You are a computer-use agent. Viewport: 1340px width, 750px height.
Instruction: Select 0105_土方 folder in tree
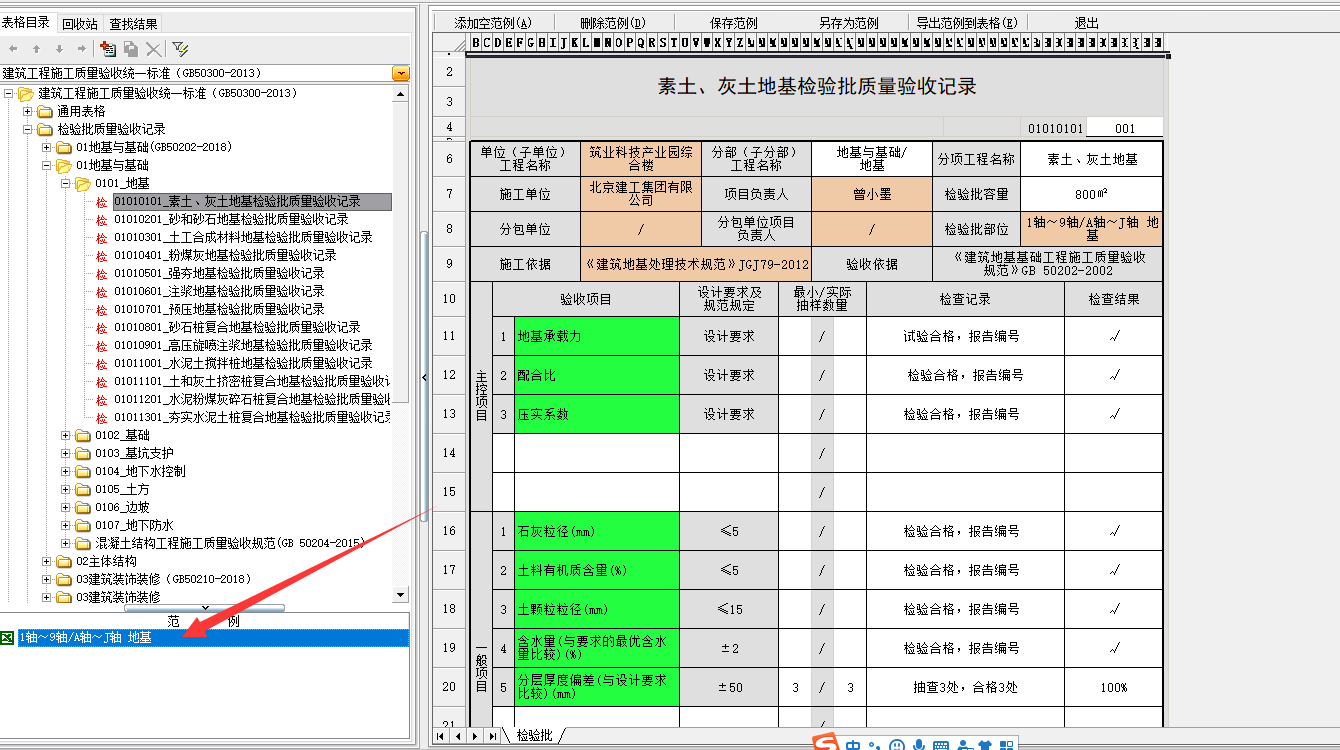coord(122,489)
